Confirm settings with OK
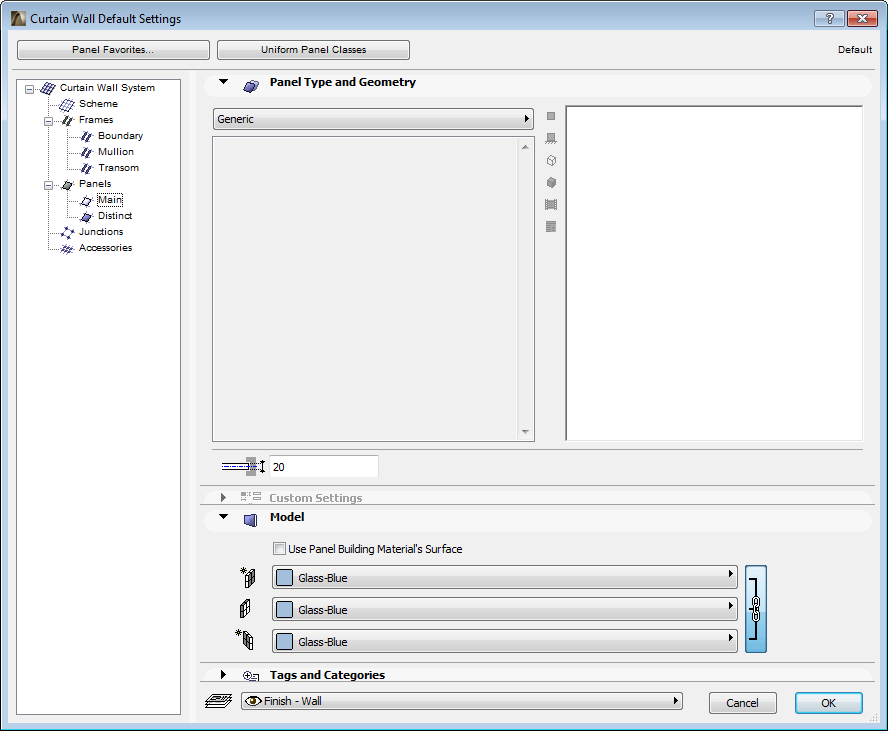888x731 pixels. (x=829, y=703)
